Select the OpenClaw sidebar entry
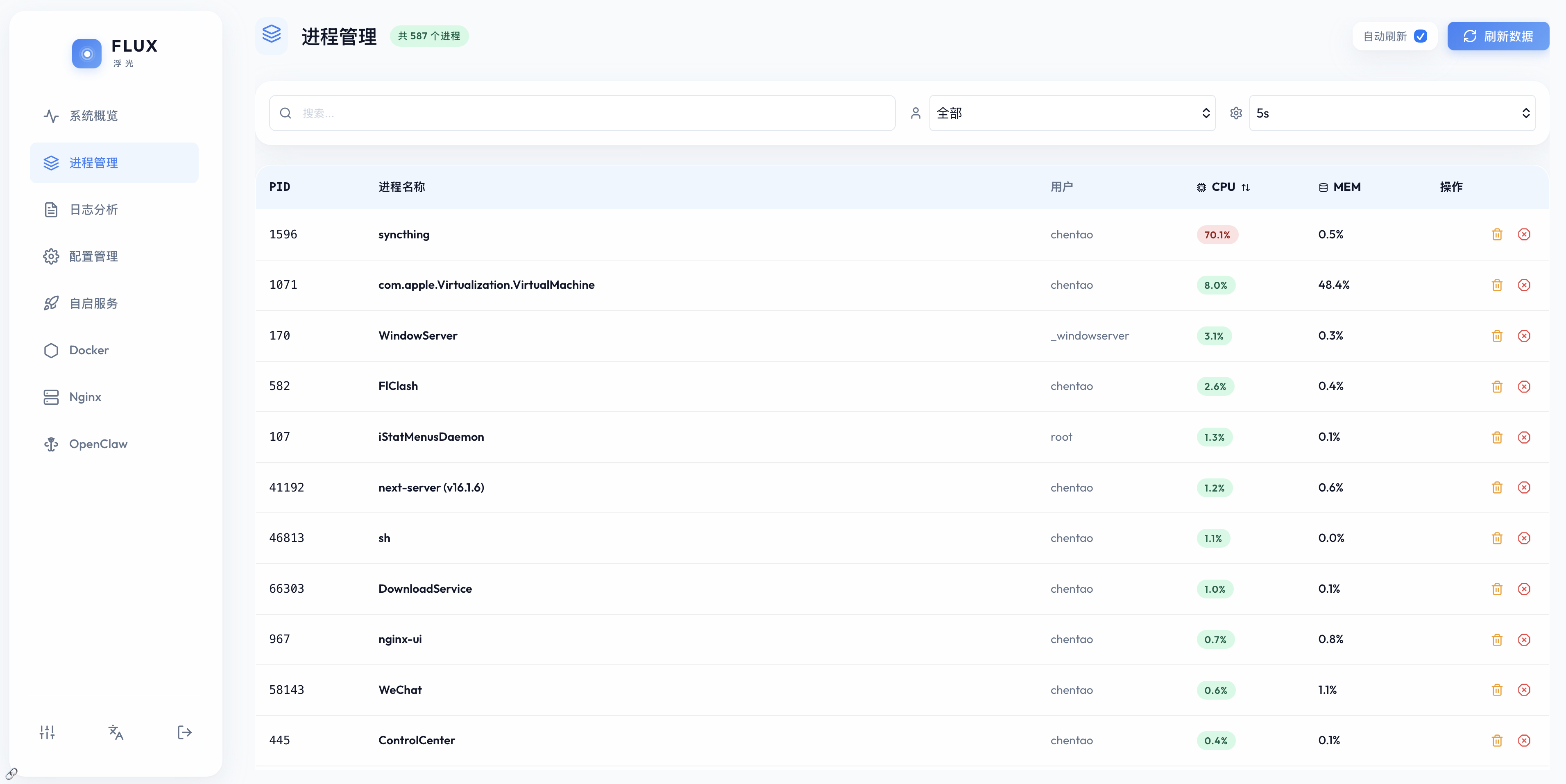 tap(98, 444)
